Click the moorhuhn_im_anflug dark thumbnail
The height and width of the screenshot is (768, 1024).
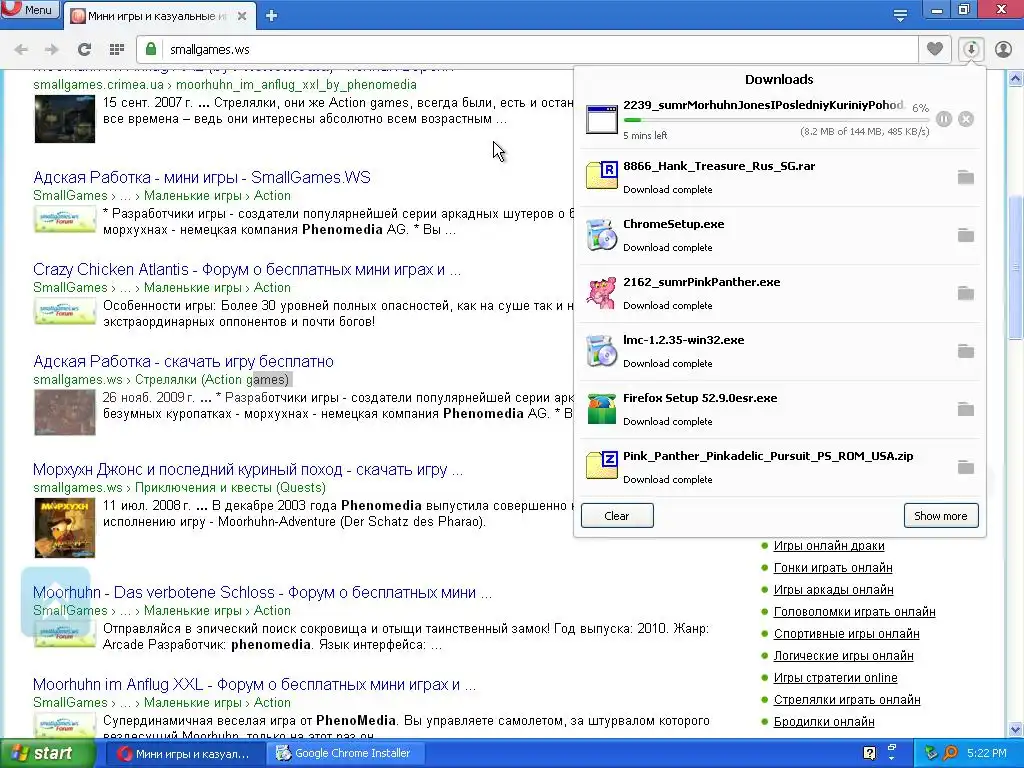65,119
